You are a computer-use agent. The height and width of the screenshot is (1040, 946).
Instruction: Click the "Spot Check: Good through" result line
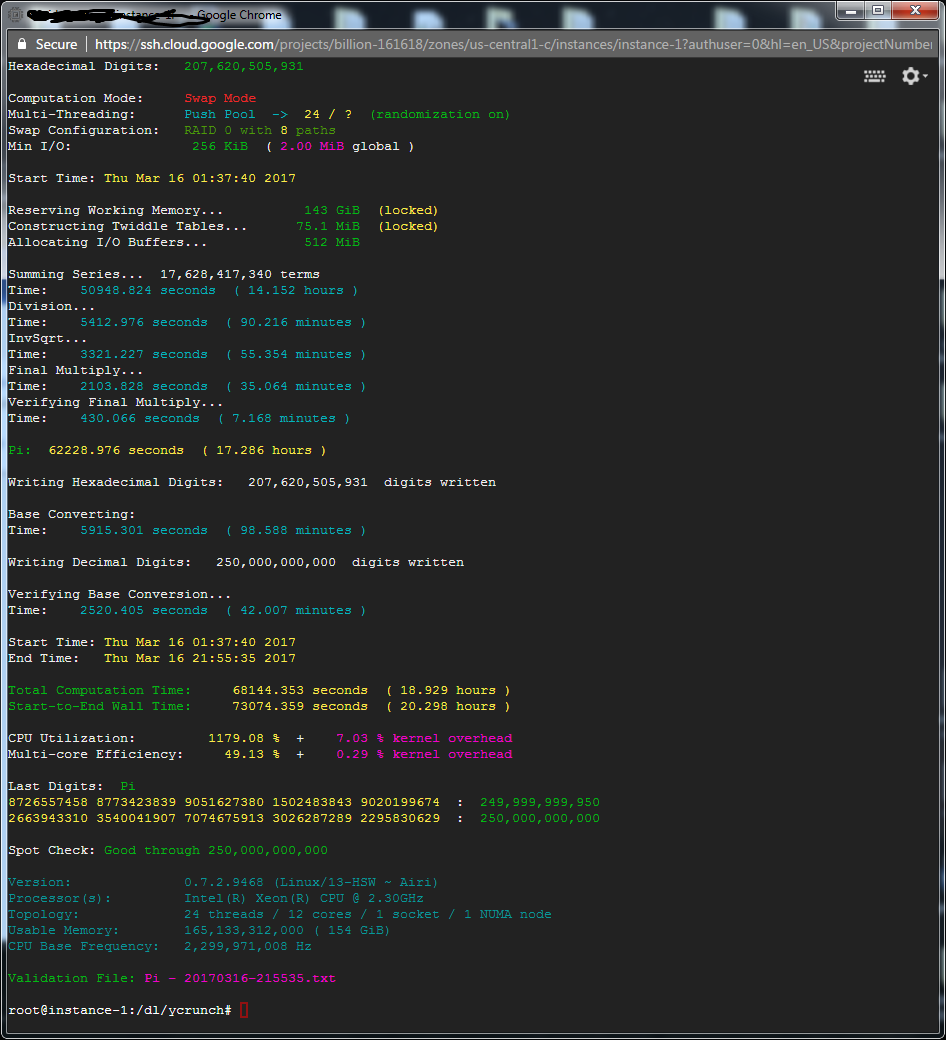(167, 850)
